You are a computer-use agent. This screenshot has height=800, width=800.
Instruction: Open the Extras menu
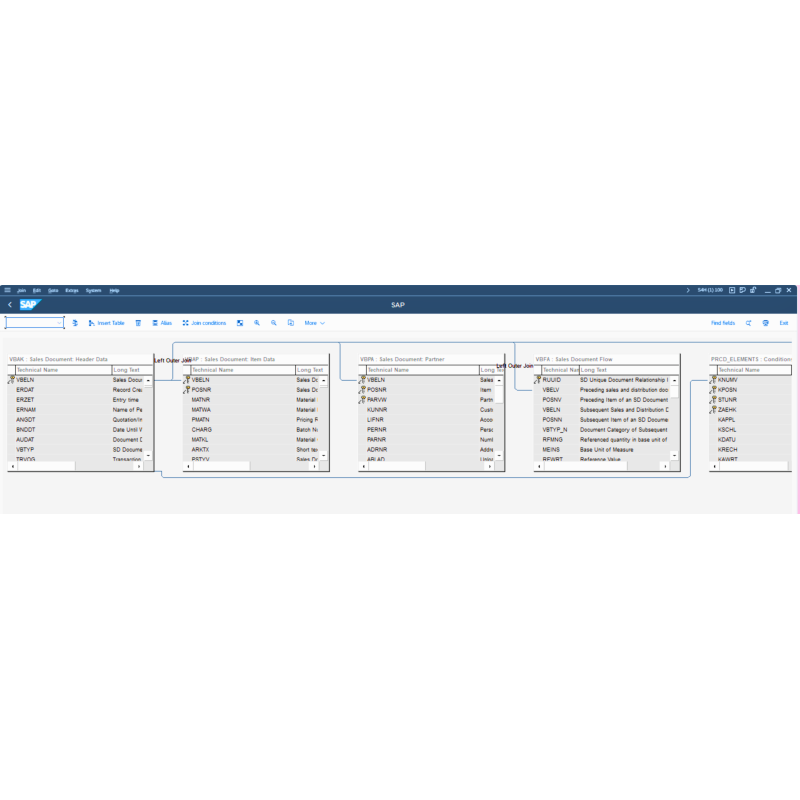pos(72,290)
